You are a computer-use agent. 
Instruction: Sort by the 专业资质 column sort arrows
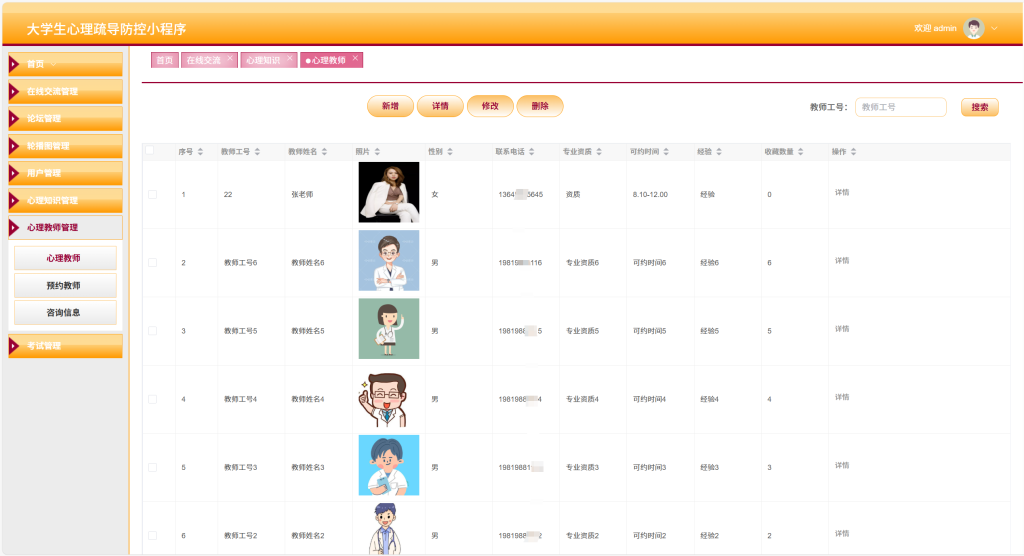pos(599,152)
